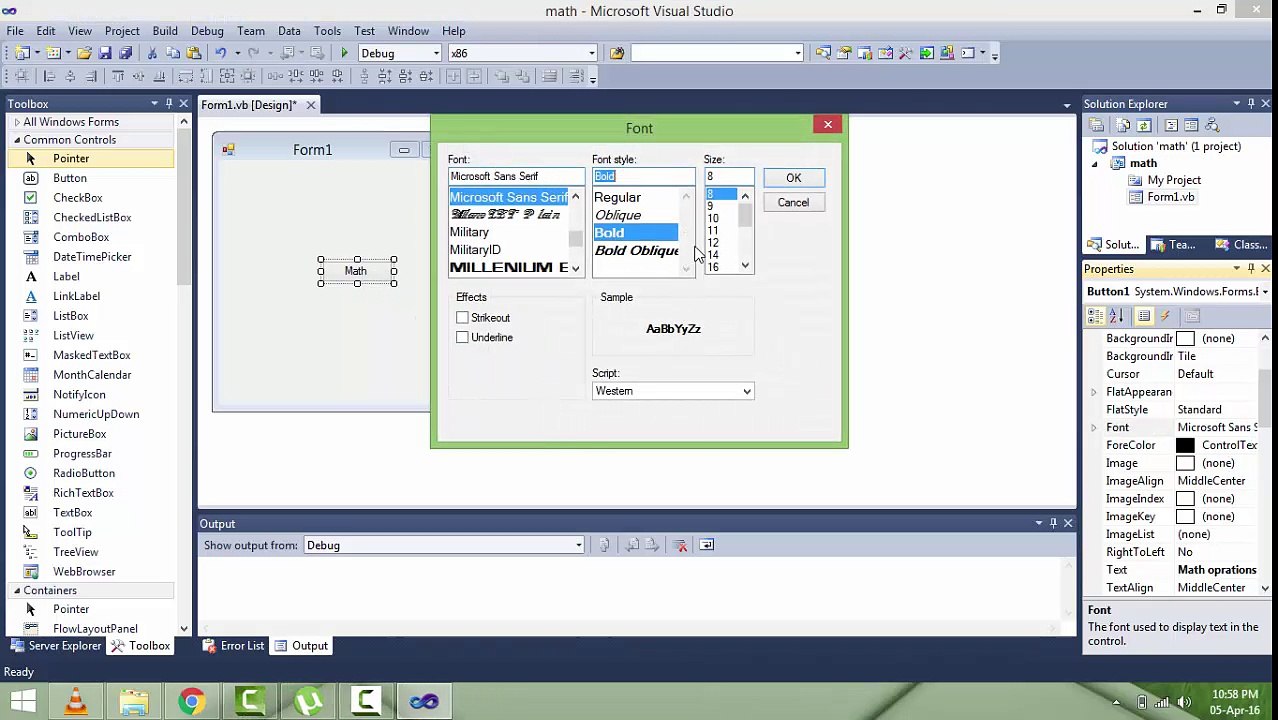
Task: Click the Font name input field
Action: click(516, 177)
